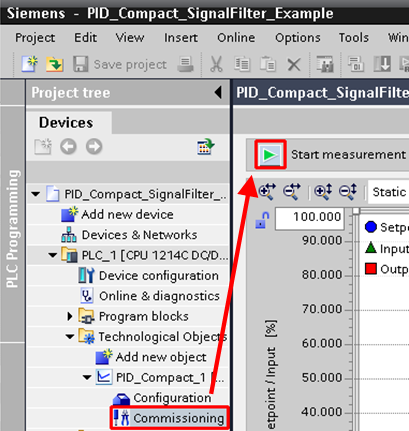Open the Online menu
409x431 pixels.
(236, 37)
